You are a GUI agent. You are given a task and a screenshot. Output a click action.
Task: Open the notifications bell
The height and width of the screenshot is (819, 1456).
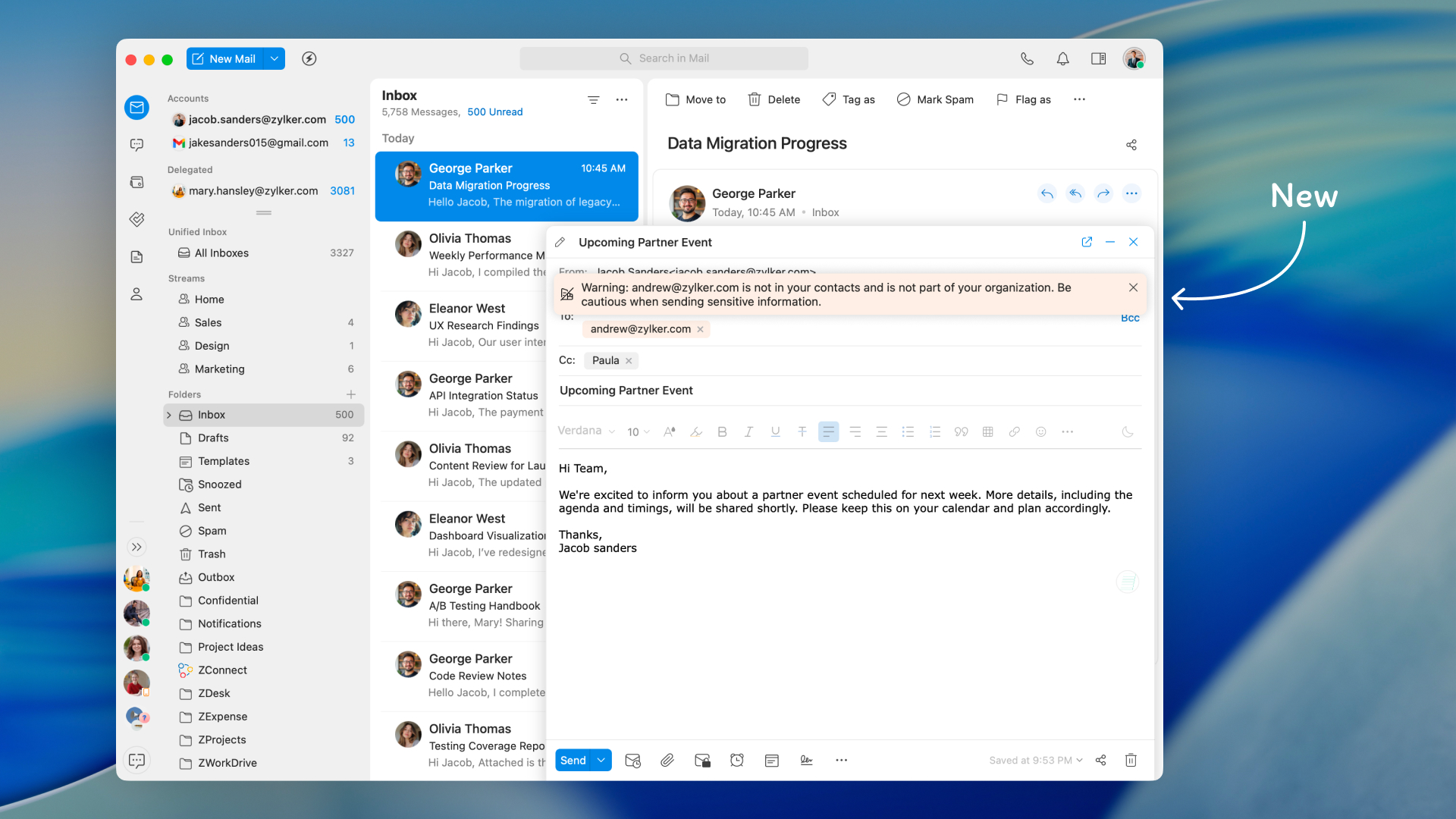point(1062,58)
